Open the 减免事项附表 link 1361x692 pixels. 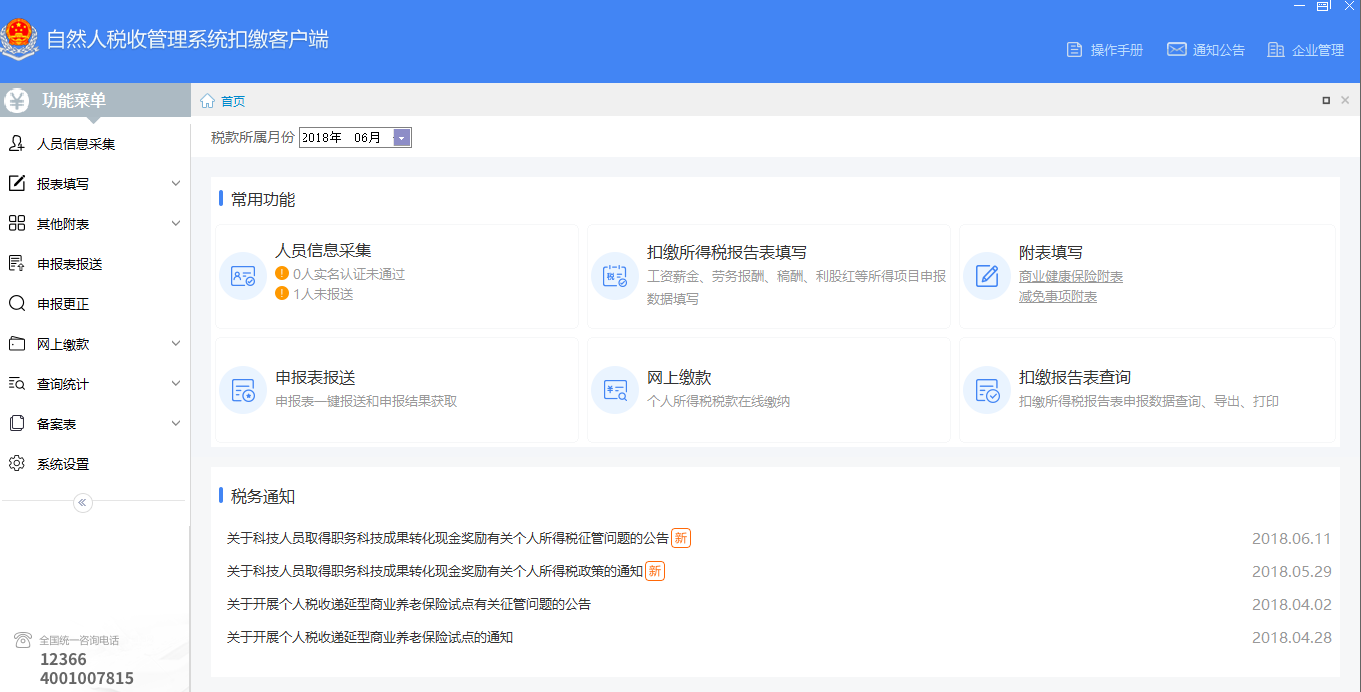[1059, 298]
